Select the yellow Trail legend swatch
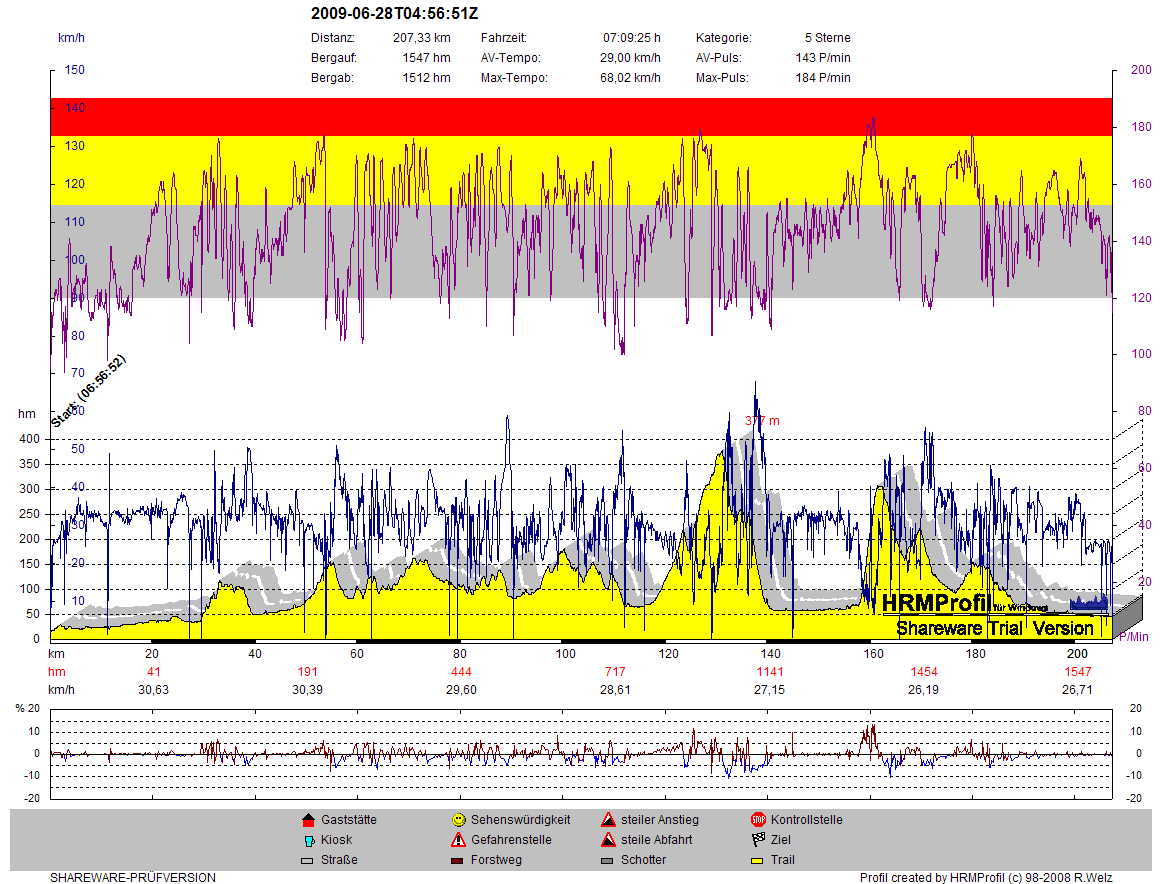The image size is (1162, 884). tap(758, 860)
